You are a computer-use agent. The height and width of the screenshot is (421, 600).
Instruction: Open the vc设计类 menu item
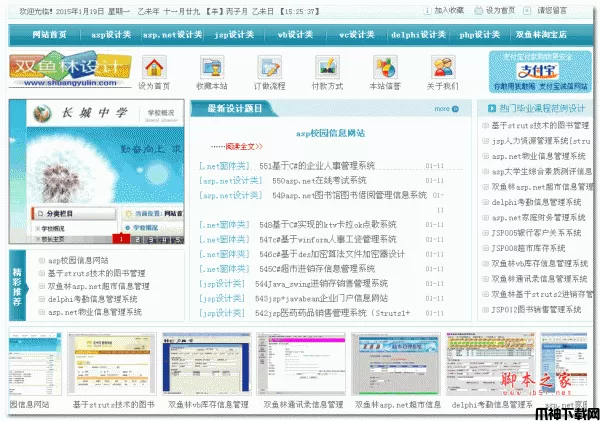[357, 34]
